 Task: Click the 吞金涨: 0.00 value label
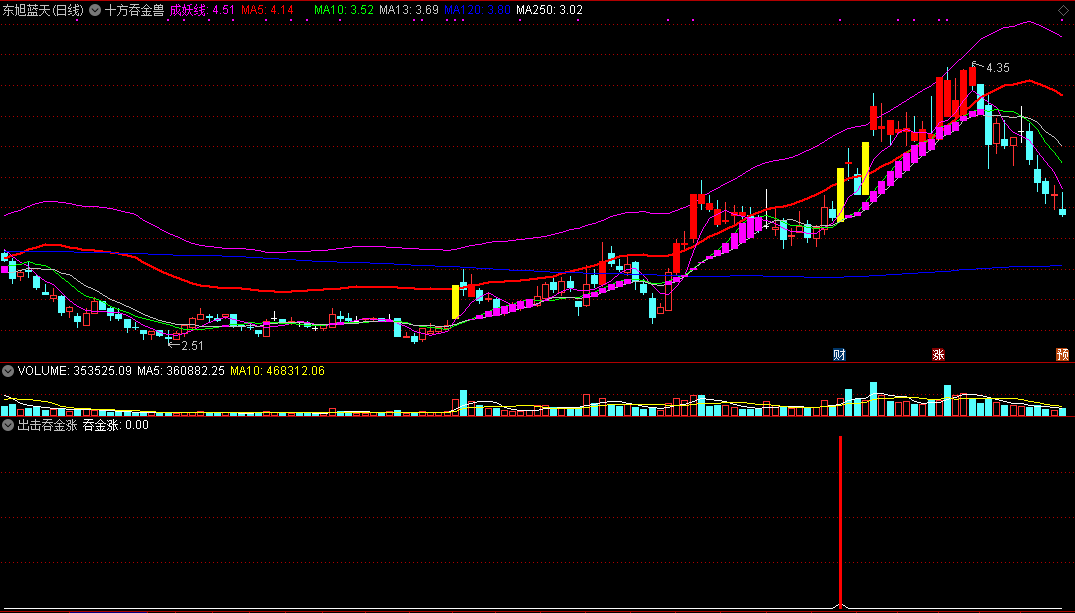coord(116,425)
